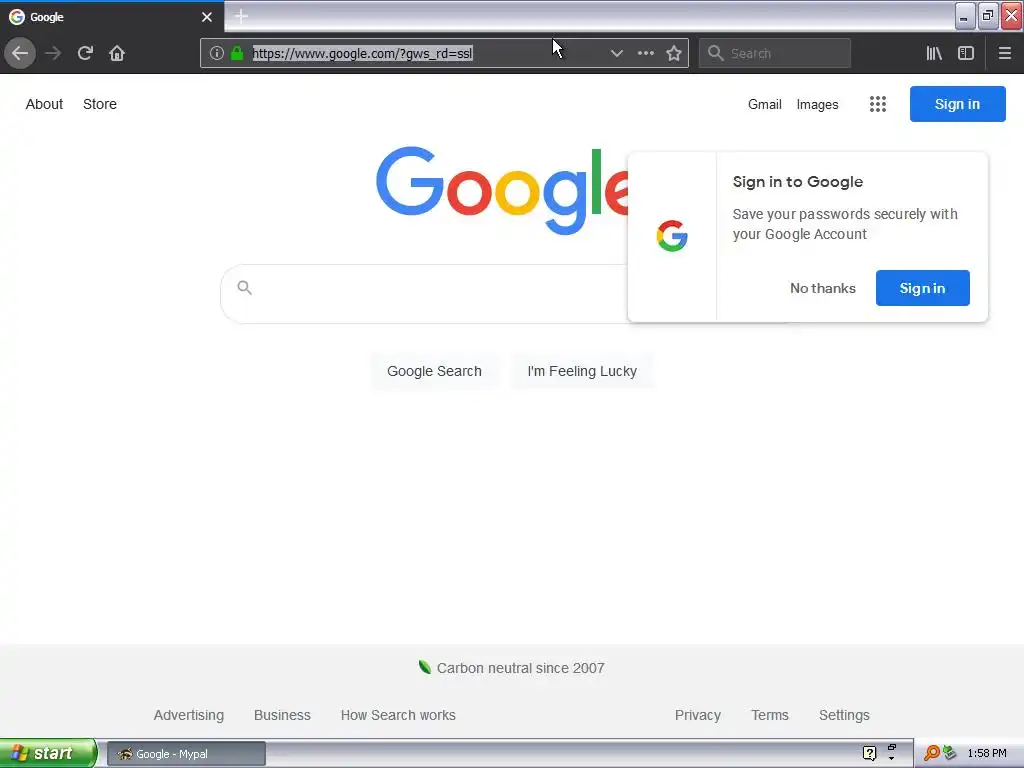Open page actions three-dot menu
Viewport: 1024px width, 768px height.
click(x=645, y=53)
